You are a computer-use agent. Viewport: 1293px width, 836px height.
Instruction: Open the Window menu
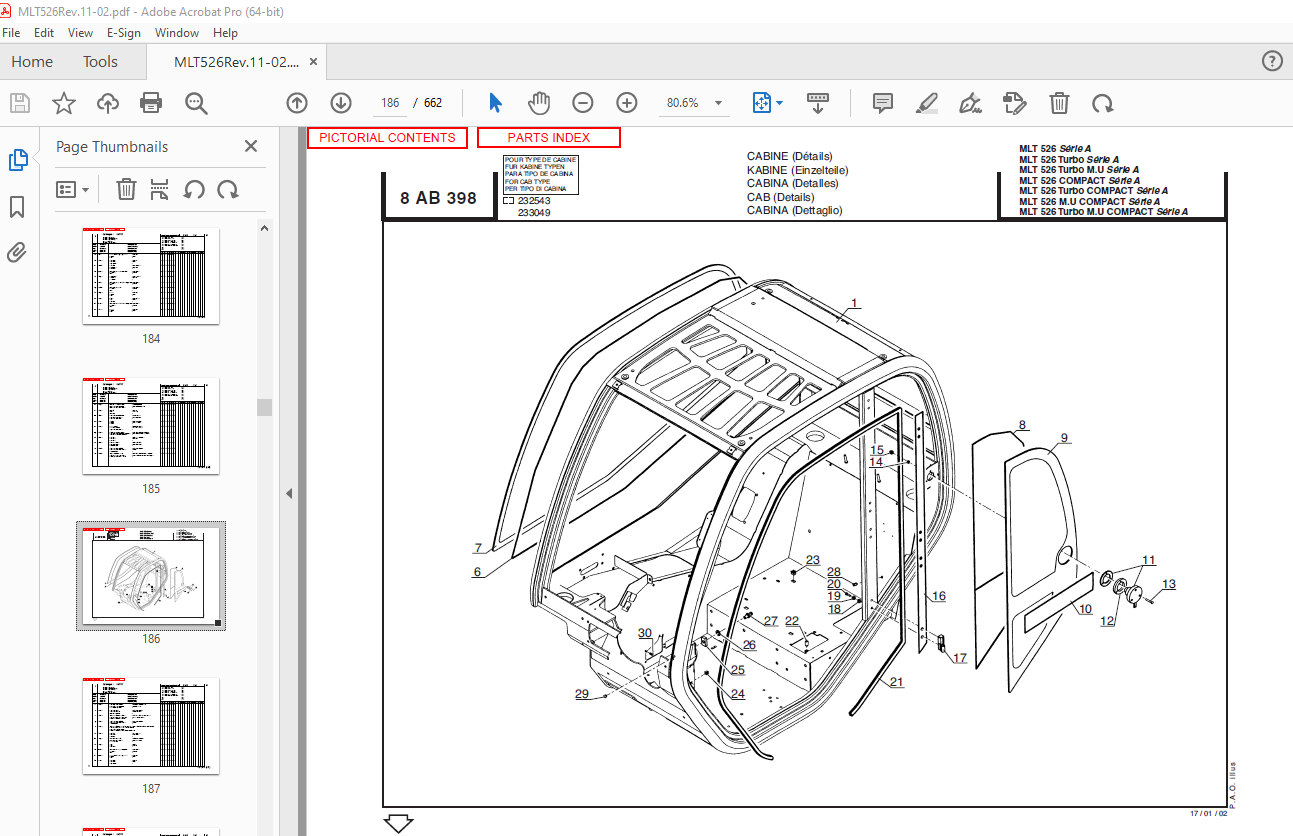click(177, 33)
